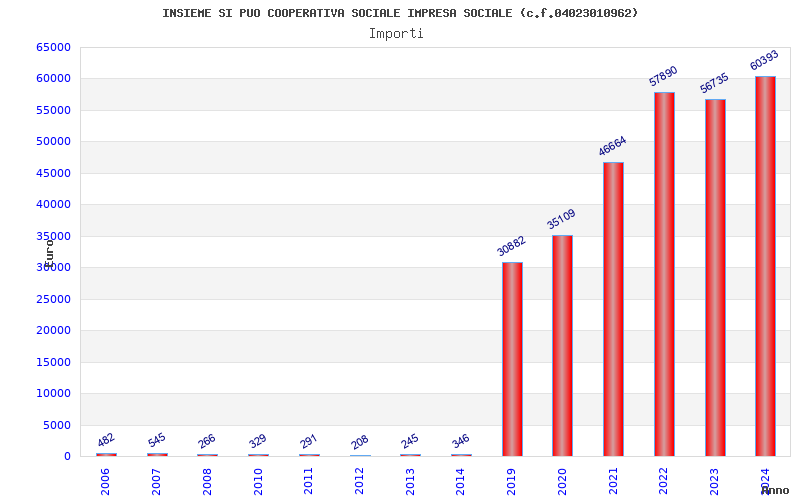
Task: Click the Importi subtitle
Action: [x=396, y=34]
